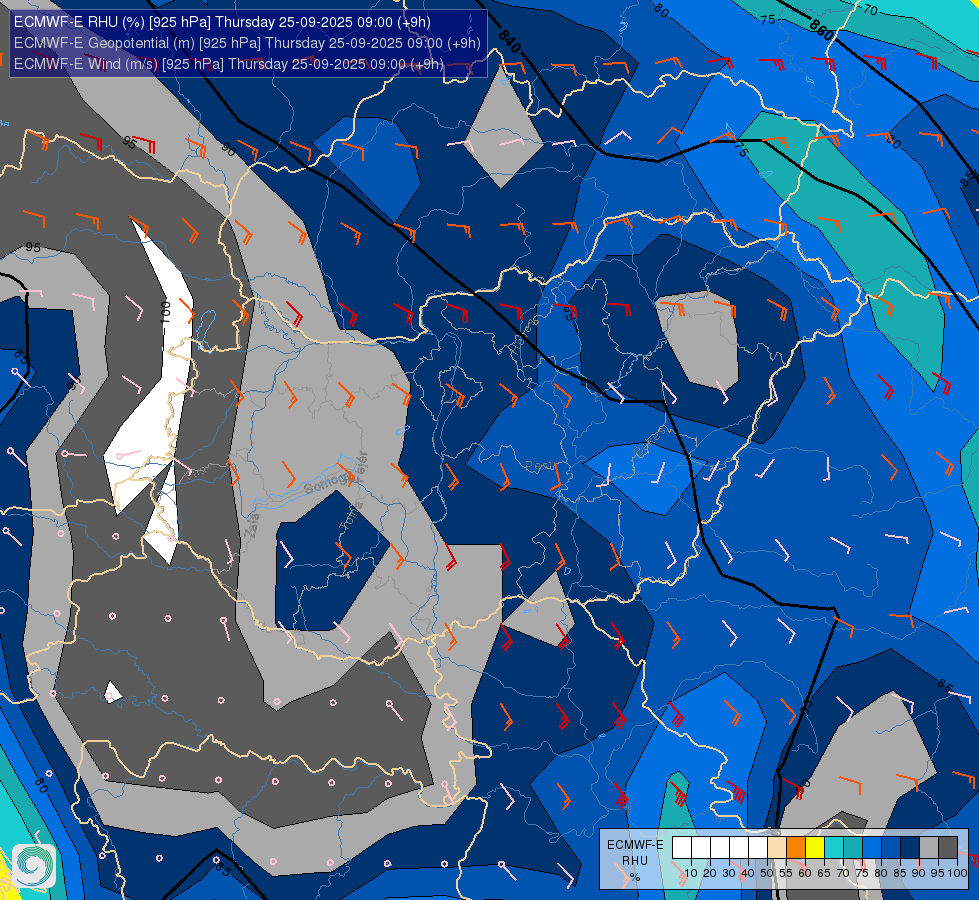Click the ECMWF-E Wind (m/s) title line
Image resolution: width=979 pixels, height=900 pixels.
[229, 64]
